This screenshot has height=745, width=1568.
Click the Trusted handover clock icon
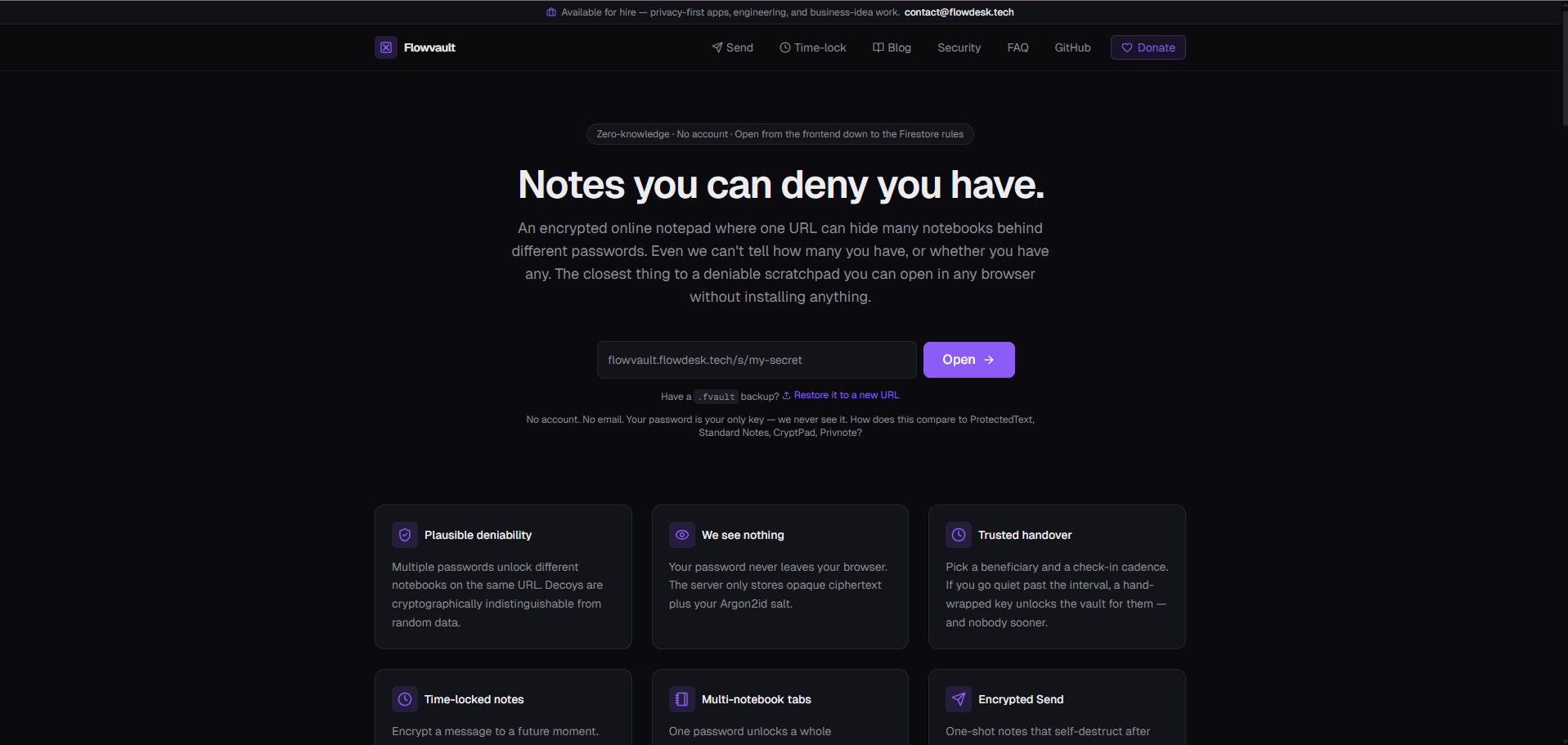point(959,535)
